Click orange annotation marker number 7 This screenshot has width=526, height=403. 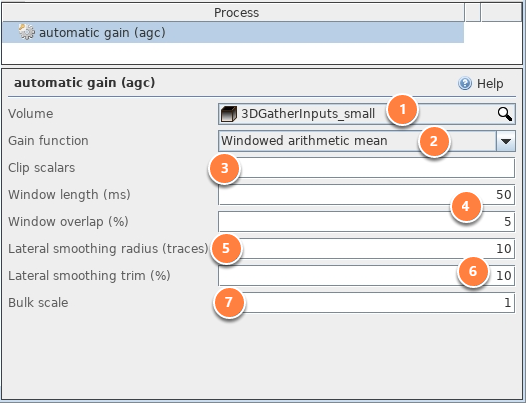tap(229, 302)
